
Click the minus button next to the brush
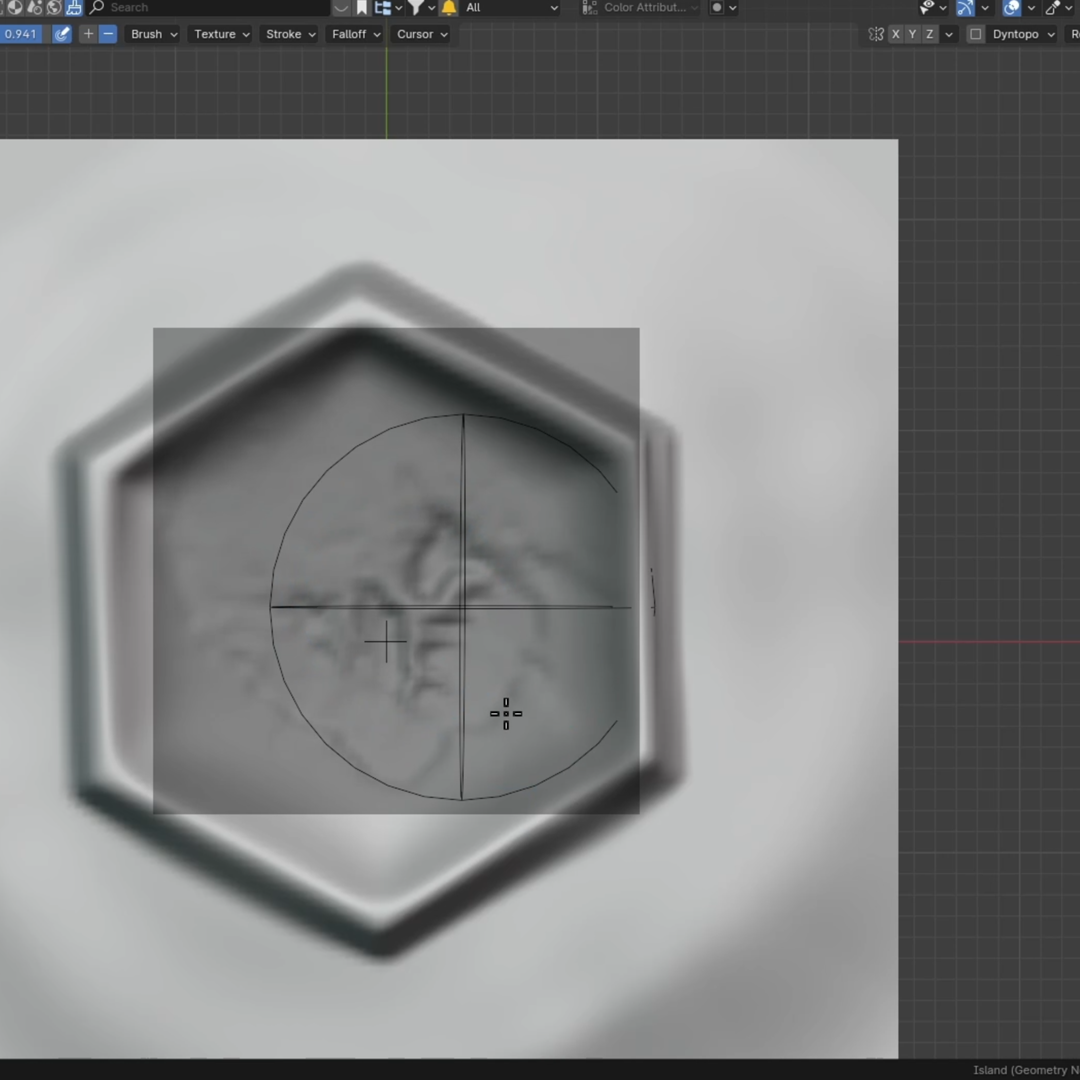108,33
